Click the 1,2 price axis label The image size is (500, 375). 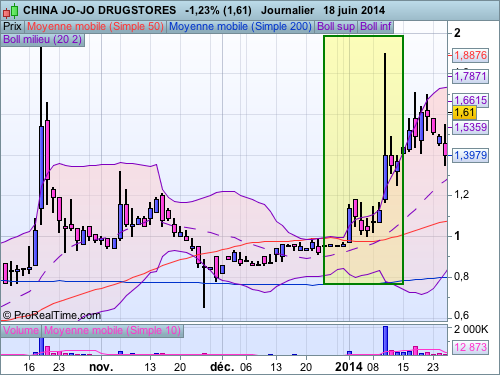coord(462,194)
